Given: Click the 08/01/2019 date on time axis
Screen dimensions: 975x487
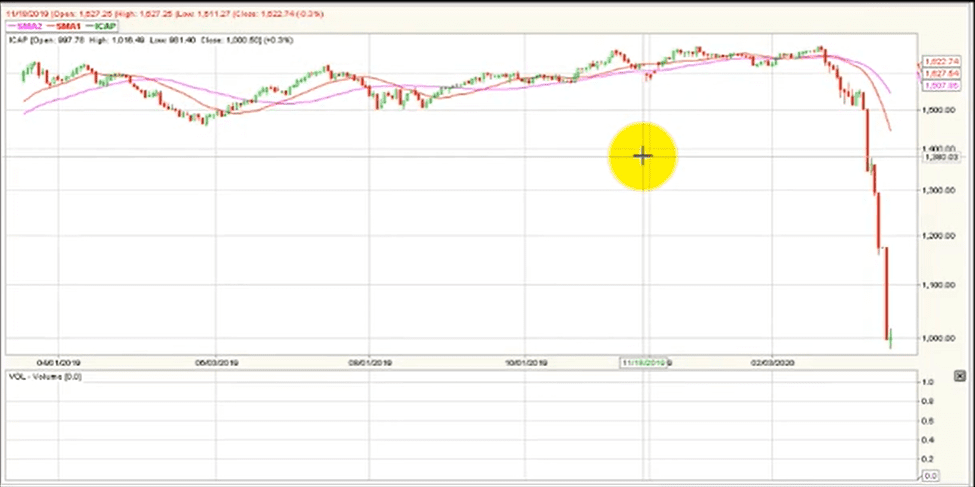Looking at the screenshot, I should [x=369, y=362].
